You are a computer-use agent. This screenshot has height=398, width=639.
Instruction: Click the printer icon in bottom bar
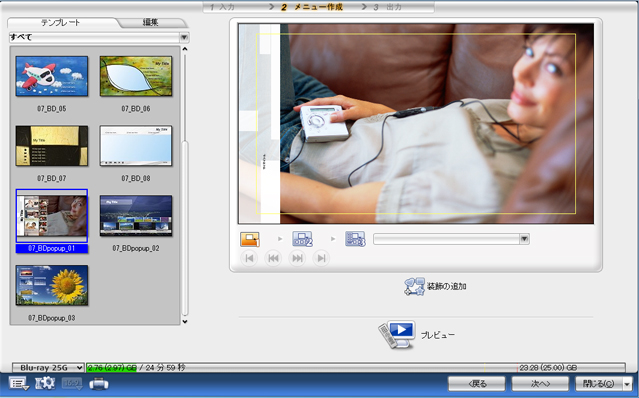tap(99, 384)
